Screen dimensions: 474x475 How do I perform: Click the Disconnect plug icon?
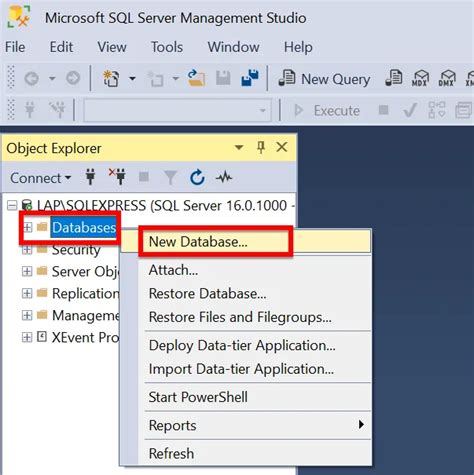coord(117,176)
